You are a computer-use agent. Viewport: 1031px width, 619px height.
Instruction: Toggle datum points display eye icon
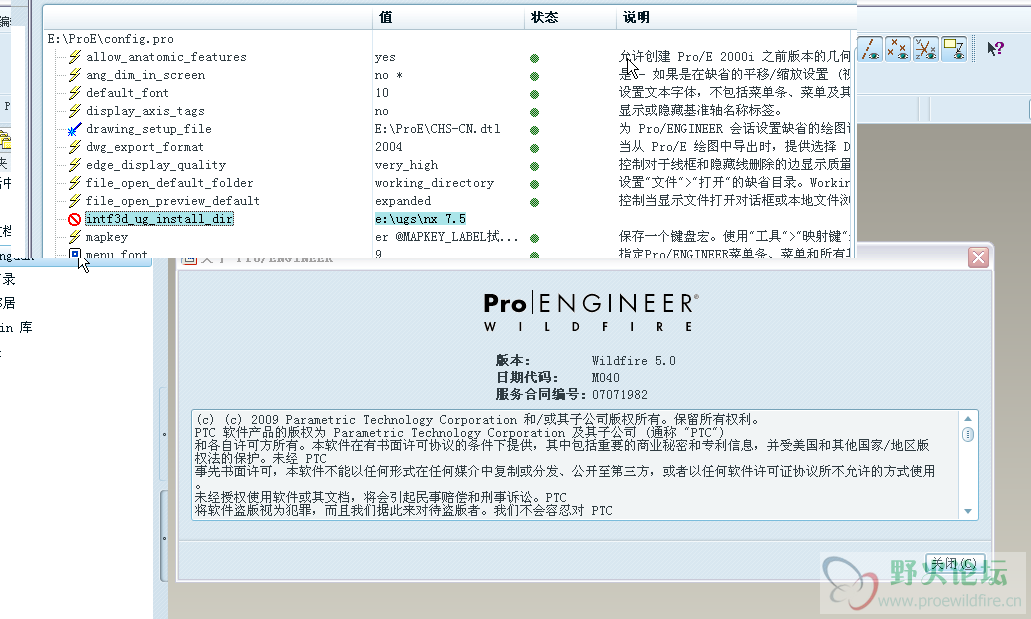pyautogui.click(x=898, y=49)
